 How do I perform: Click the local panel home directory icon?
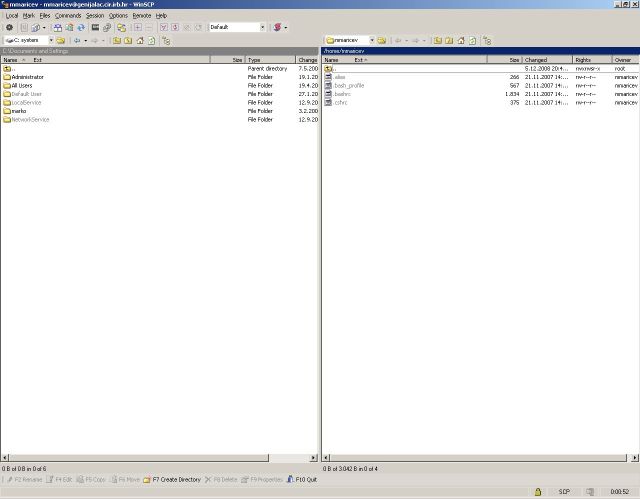click(x=139, y=41)
